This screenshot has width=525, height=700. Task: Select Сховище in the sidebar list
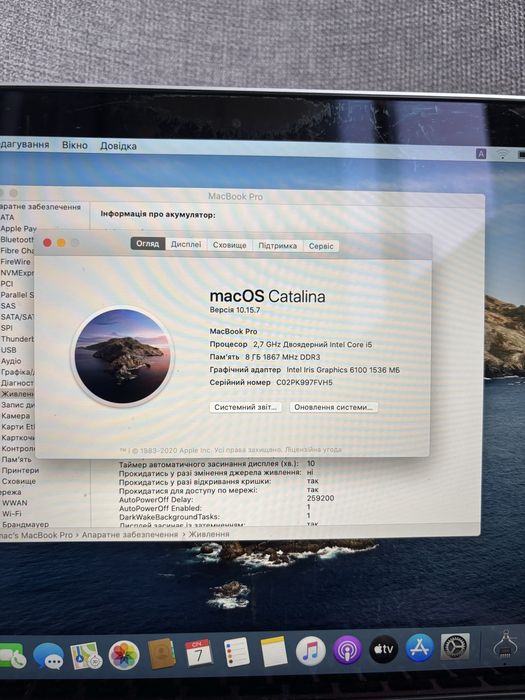tap(19, 481)
